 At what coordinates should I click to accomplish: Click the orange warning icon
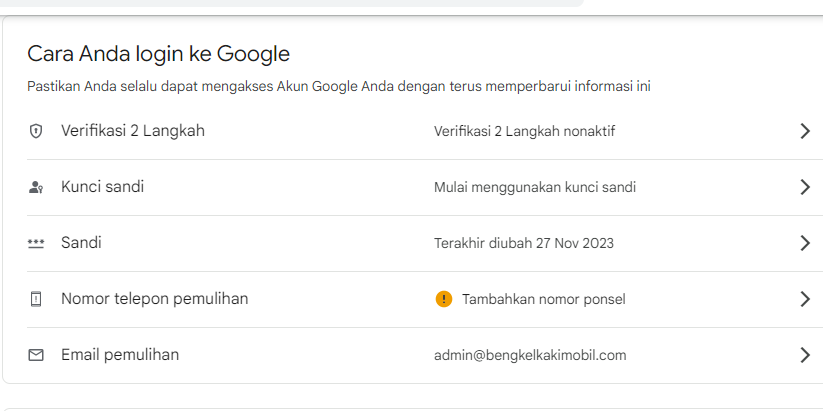(x=444, y=299)
